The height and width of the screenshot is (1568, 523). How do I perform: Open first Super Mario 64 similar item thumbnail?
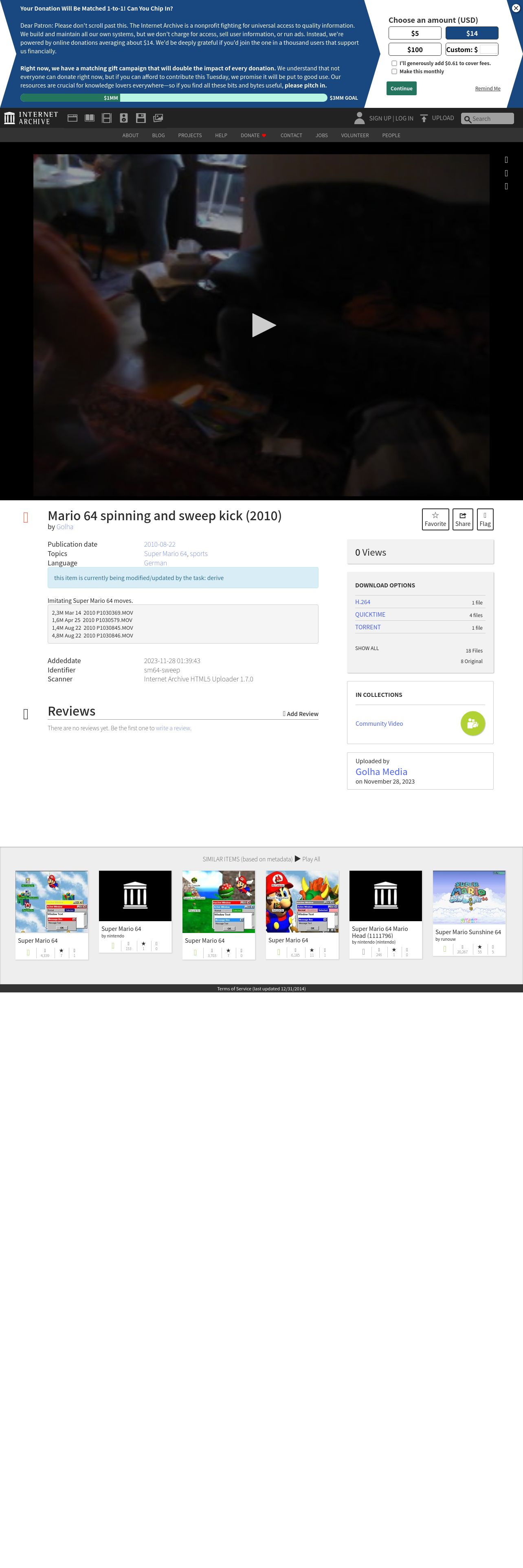pyautogui.click(x=52, y=902)
